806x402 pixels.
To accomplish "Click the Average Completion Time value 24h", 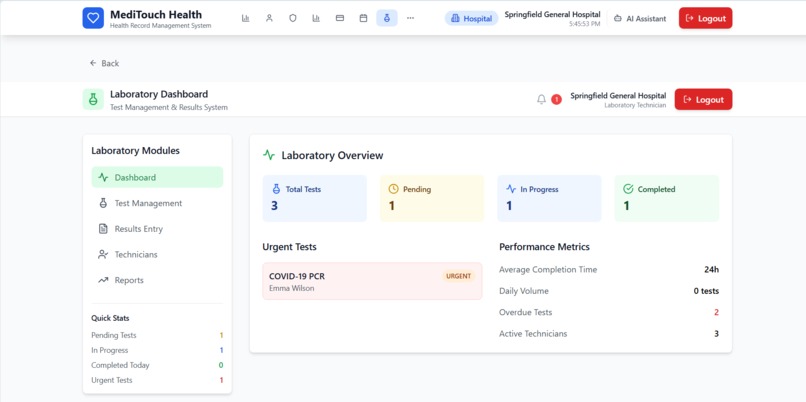I will 711,269.
